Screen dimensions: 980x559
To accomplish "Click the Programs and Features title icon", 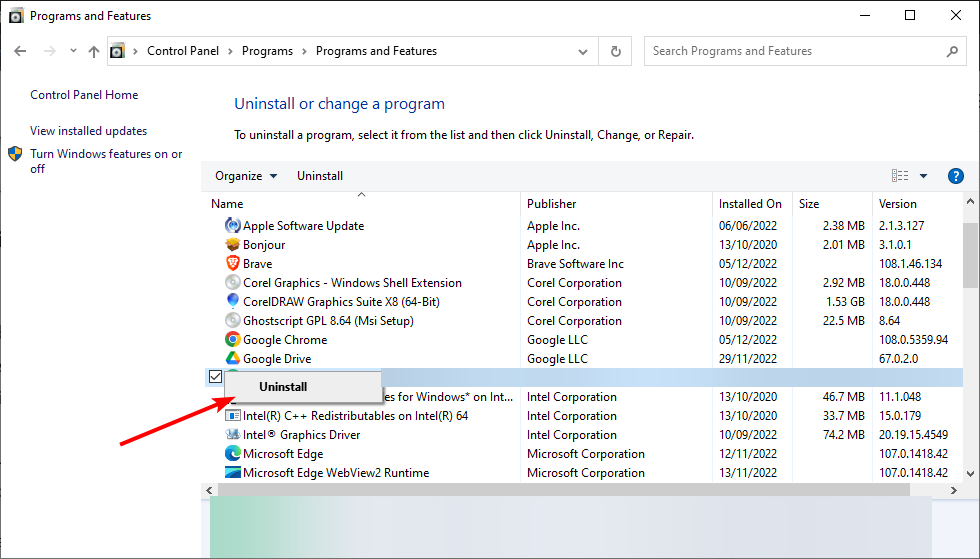I will [16, 16].
